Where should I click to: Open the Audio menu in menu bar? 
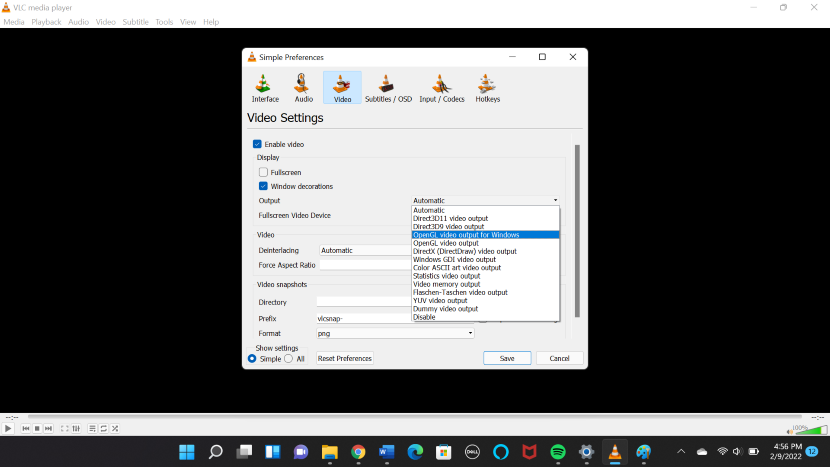point(78,22)
